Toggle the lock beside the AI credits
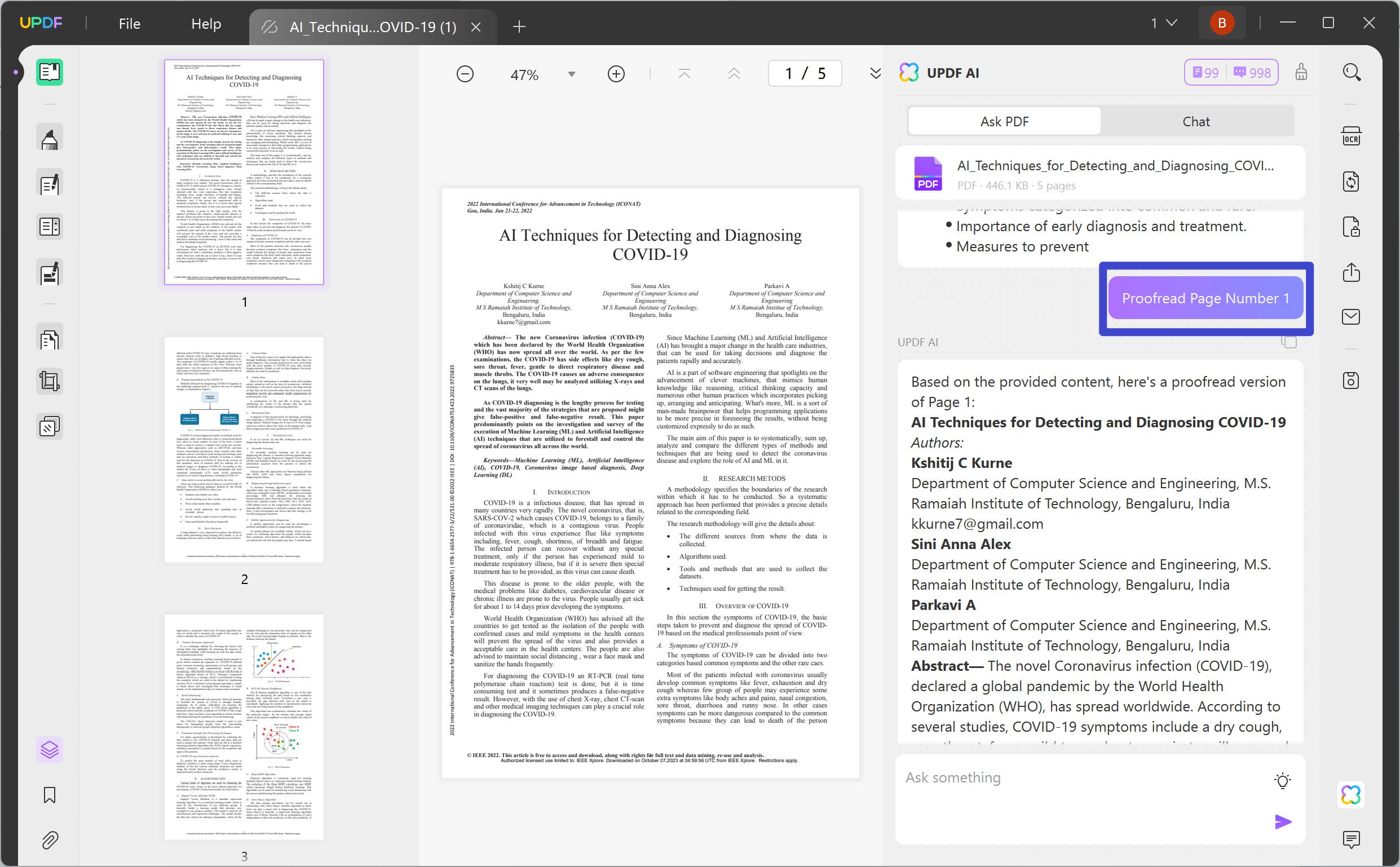Screen dimensions: 1400x867 point(1301,72)
